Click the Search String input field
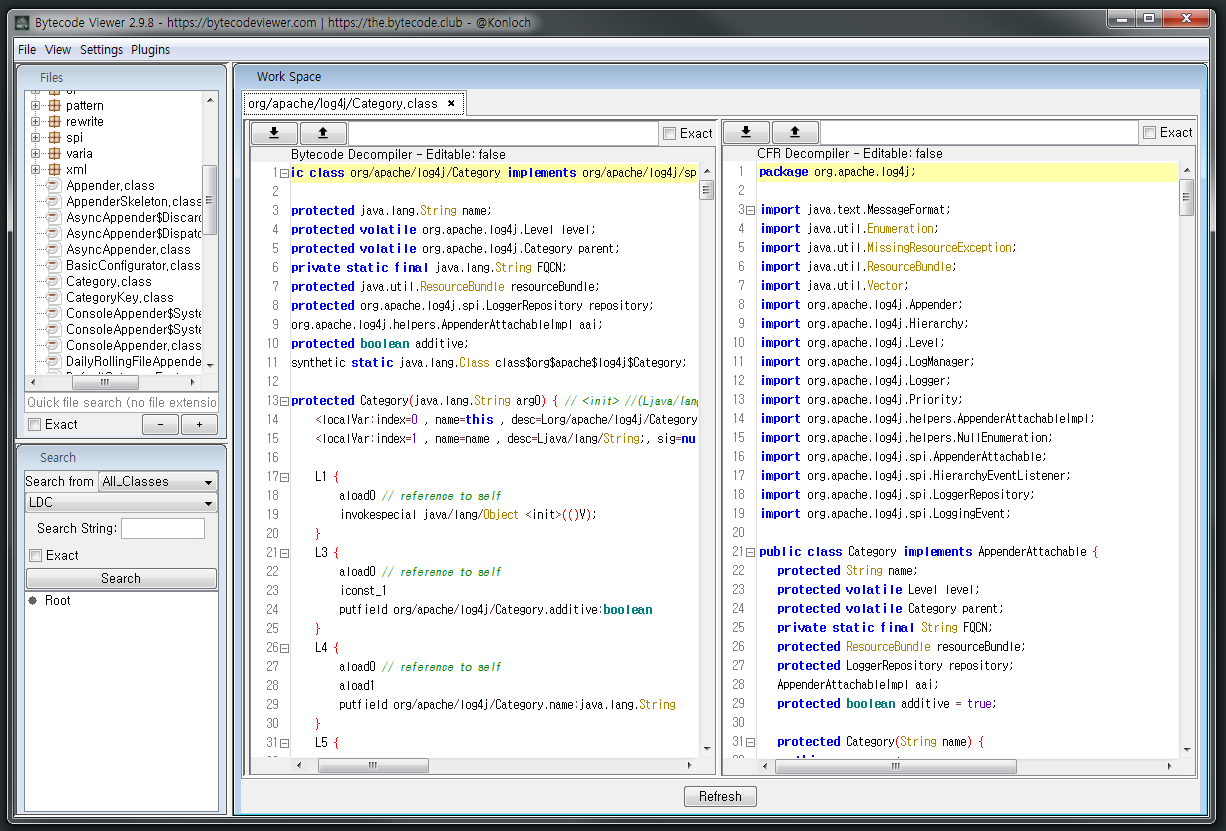This screenshot has height=831, width=1226. coord(163,529)
